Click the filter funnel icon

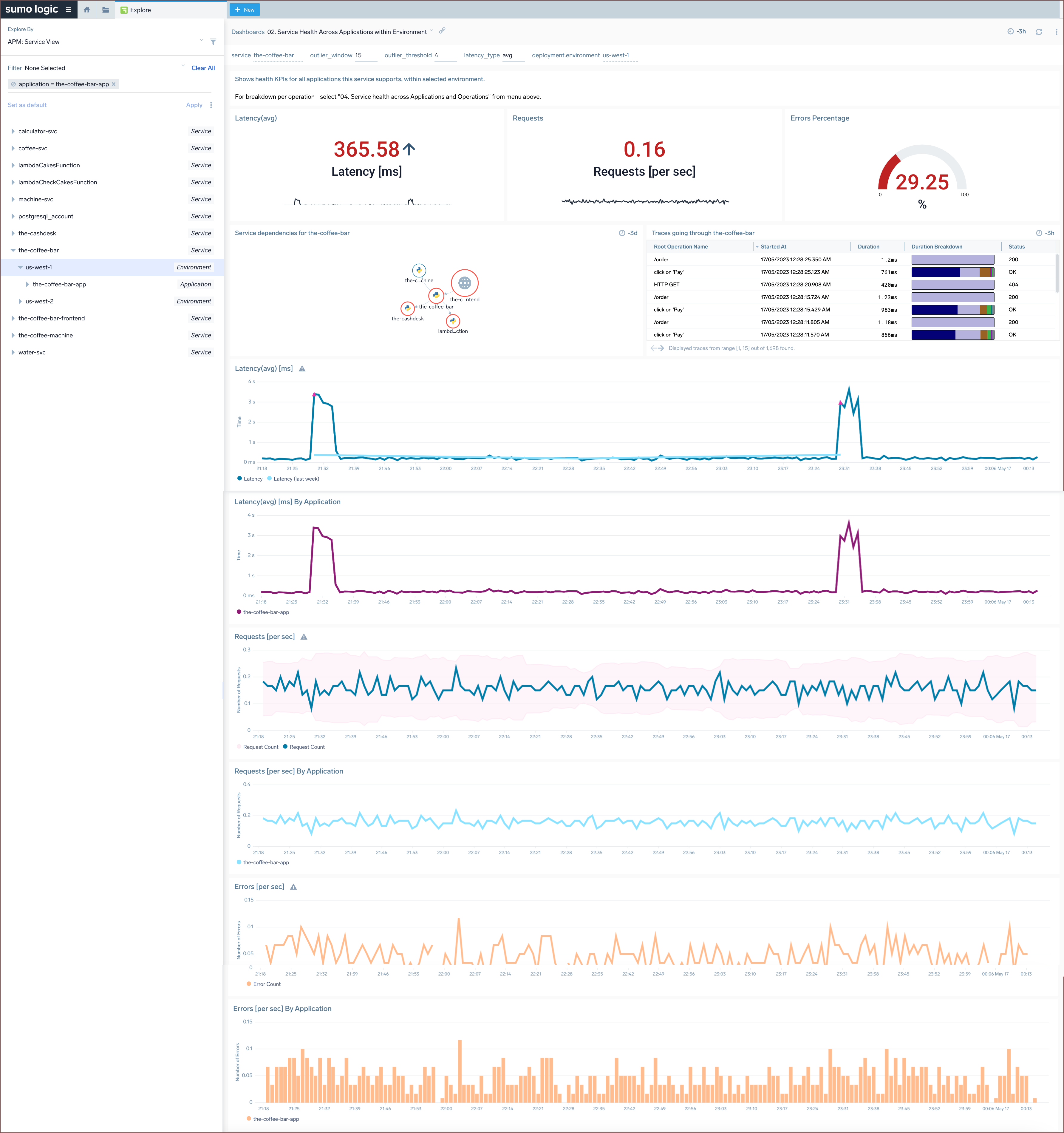point(213,41)
